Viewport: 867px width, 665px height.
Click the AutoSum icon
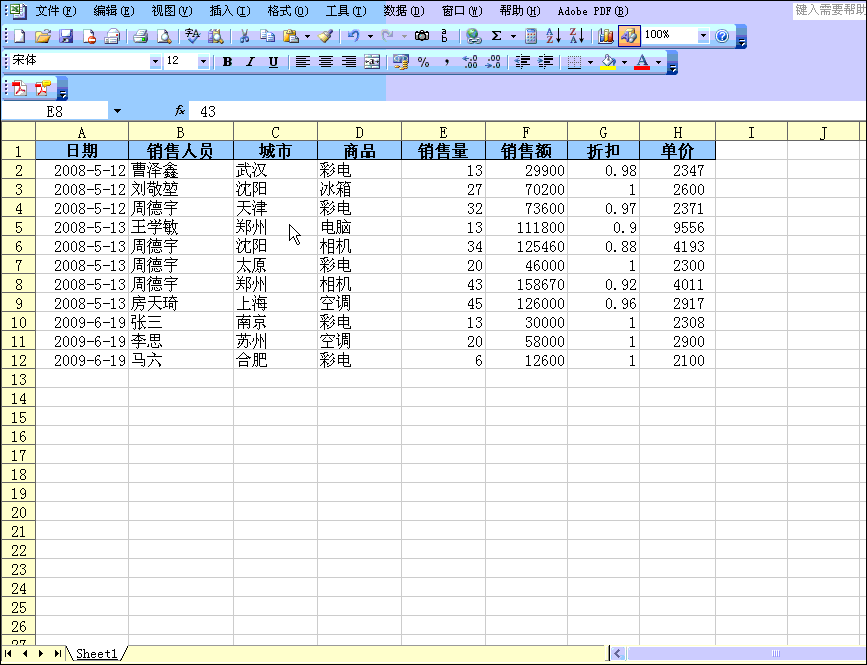click(495, 36)
